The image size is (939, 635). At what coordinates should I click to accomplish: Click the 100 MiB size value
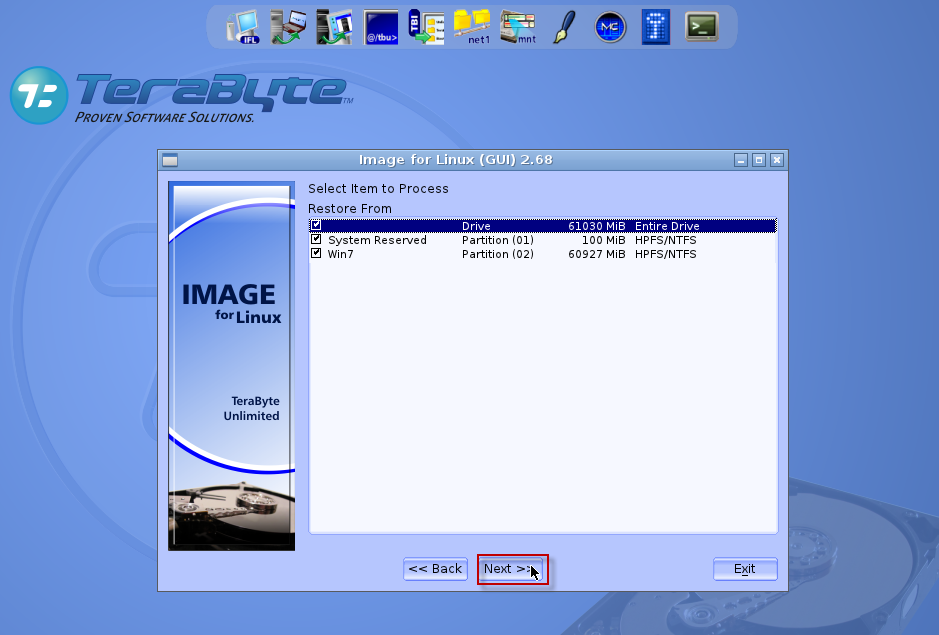pyautogui.click(x=604, y=240)
